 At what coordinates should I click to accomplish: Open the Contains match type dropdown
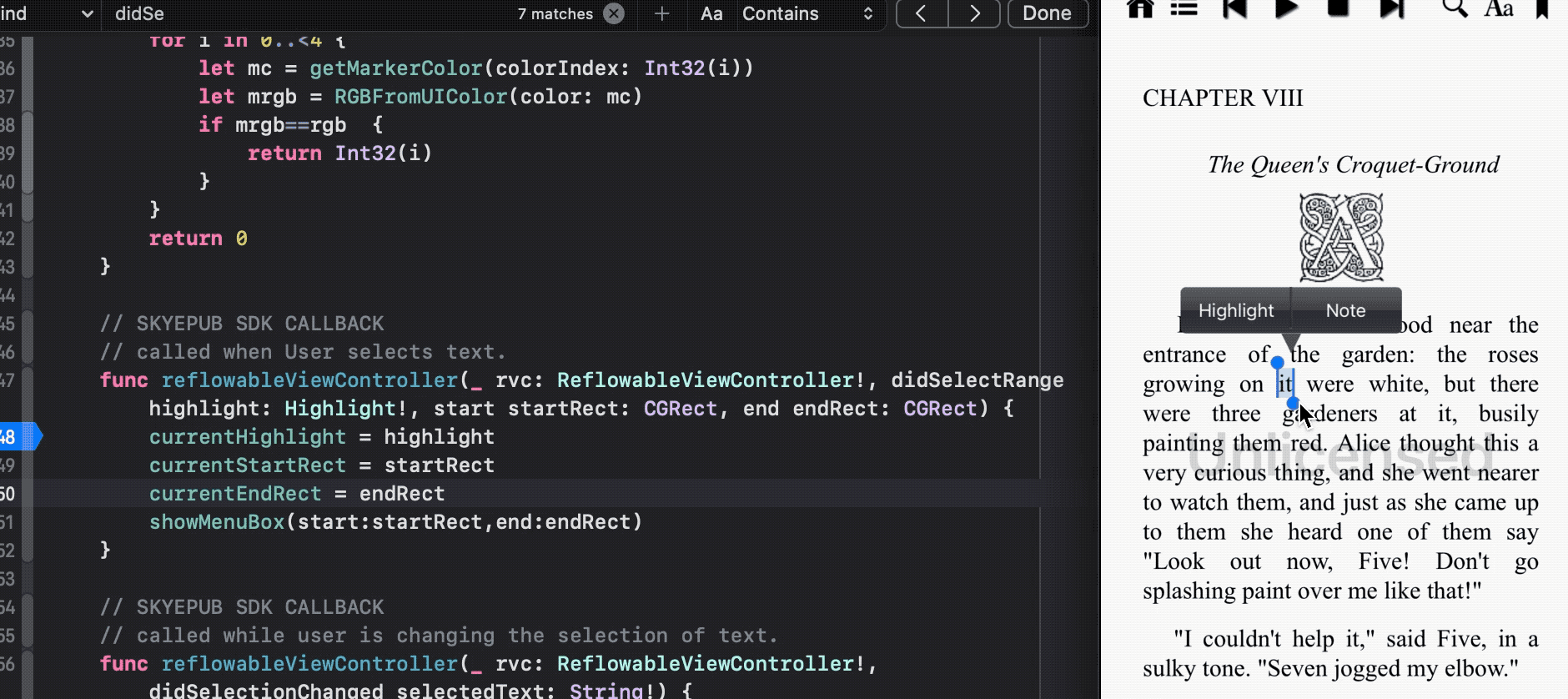click(807, 13)
